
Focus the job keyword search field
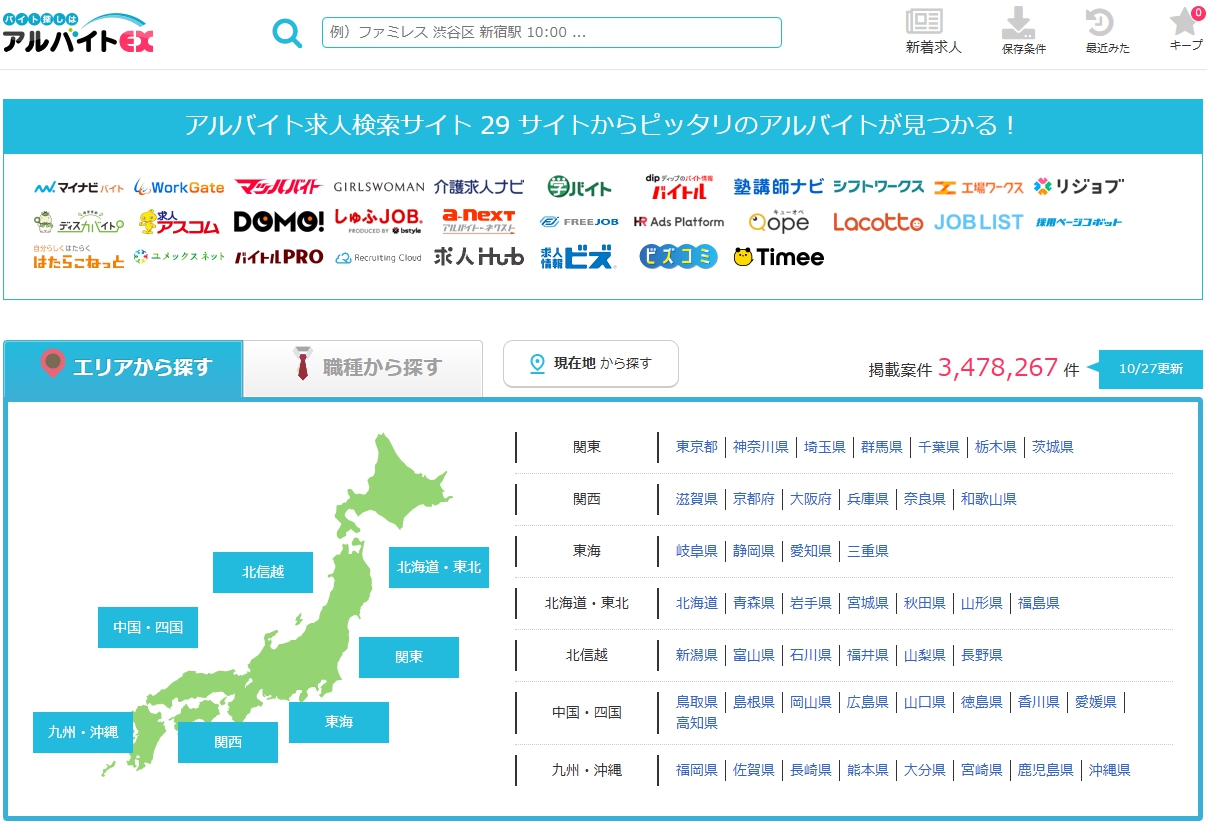point(551,32)
